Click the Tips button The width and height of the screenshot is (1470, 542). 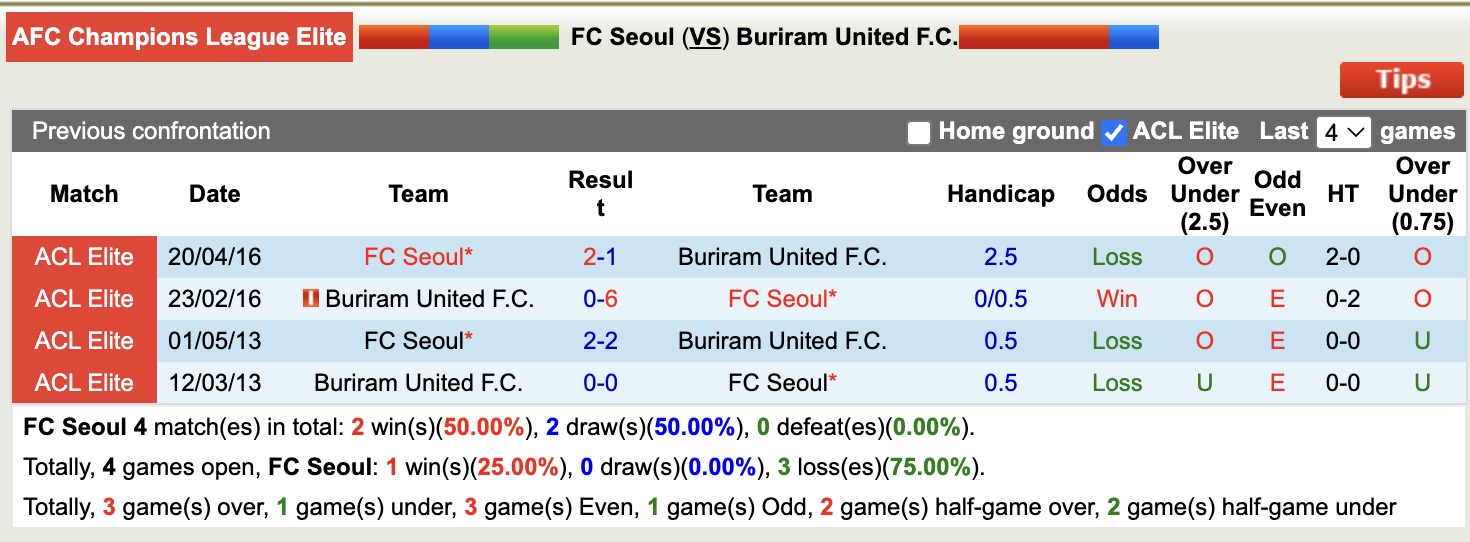[x=1403, y=80]
